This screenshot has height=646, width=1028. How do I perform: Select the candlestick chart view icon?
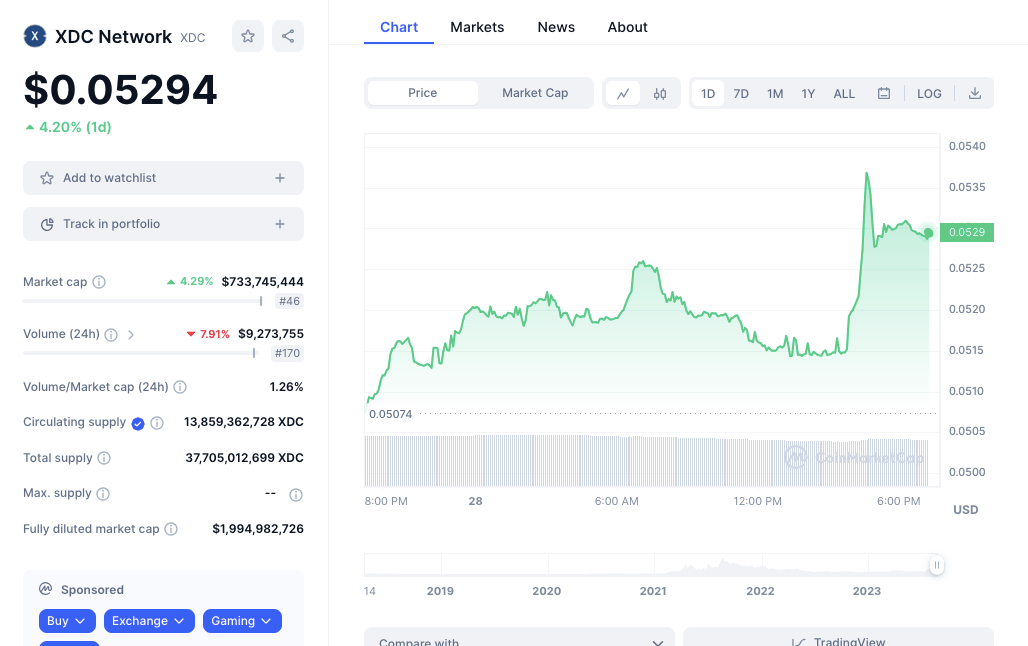coord(659,92)
